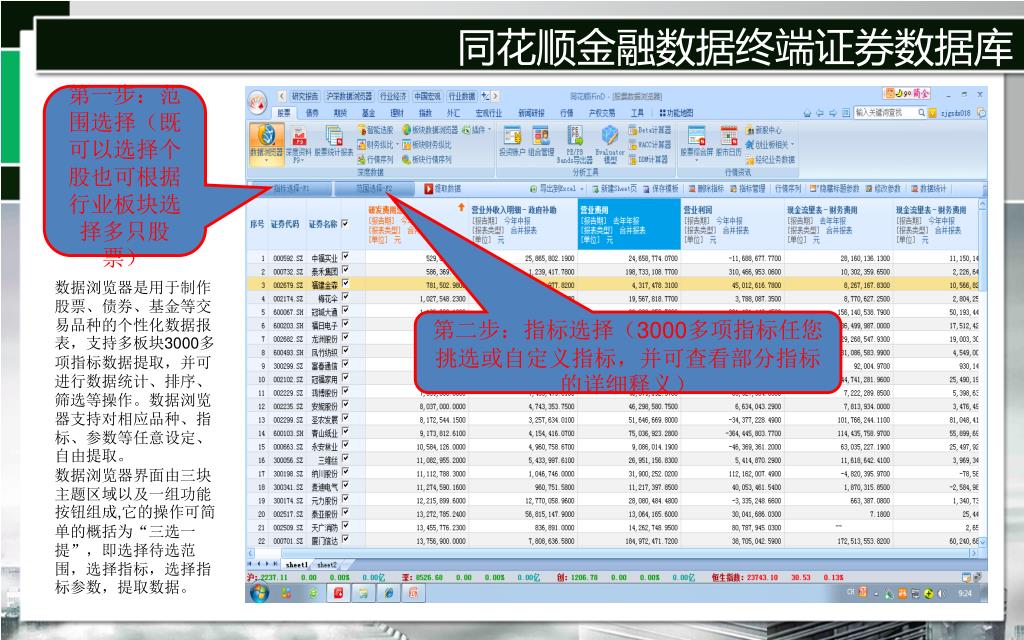Click 营业费用 column header
1024x640 pixels.
coord(628,225)
